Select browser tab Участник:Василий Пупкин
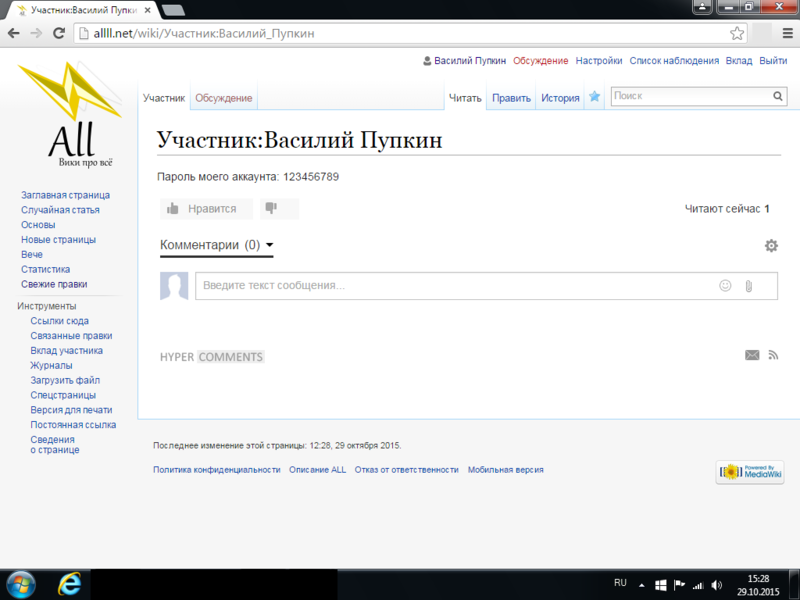The image size is (800, 600). coord(82,10)
